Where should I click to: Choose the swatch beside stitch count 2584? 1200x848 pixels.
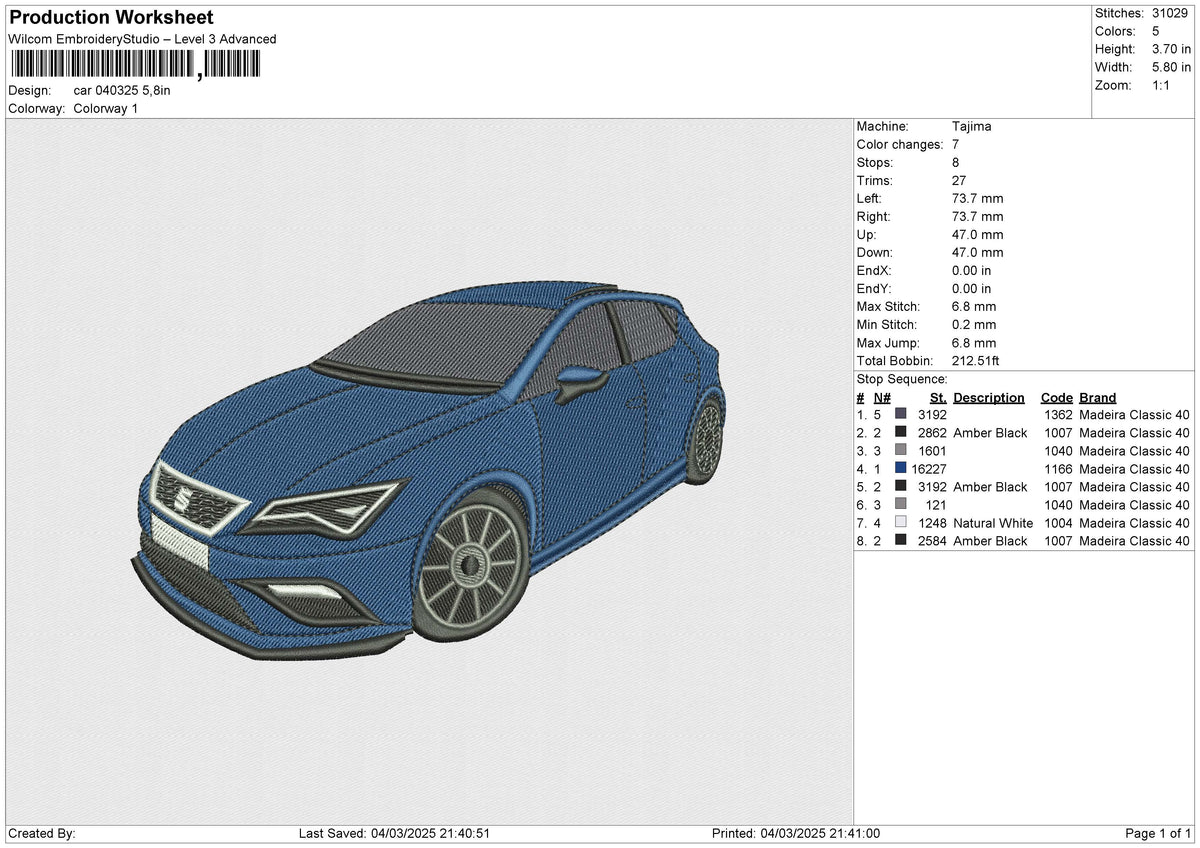[x=901, y=541]
